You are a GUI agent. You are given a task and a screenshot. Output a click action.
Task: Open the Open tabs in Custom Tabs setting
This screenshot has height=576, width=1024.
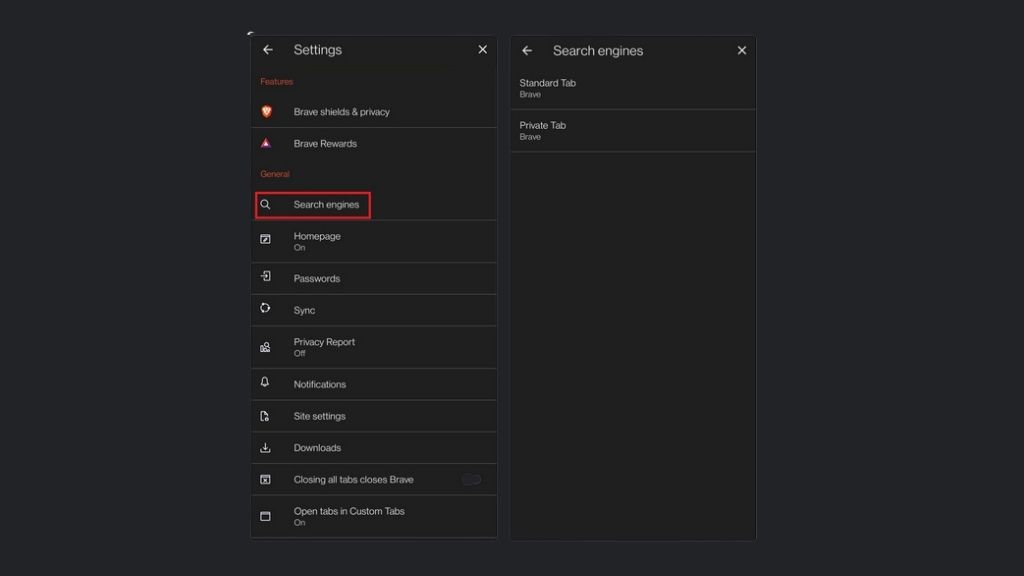pos(374,516)
